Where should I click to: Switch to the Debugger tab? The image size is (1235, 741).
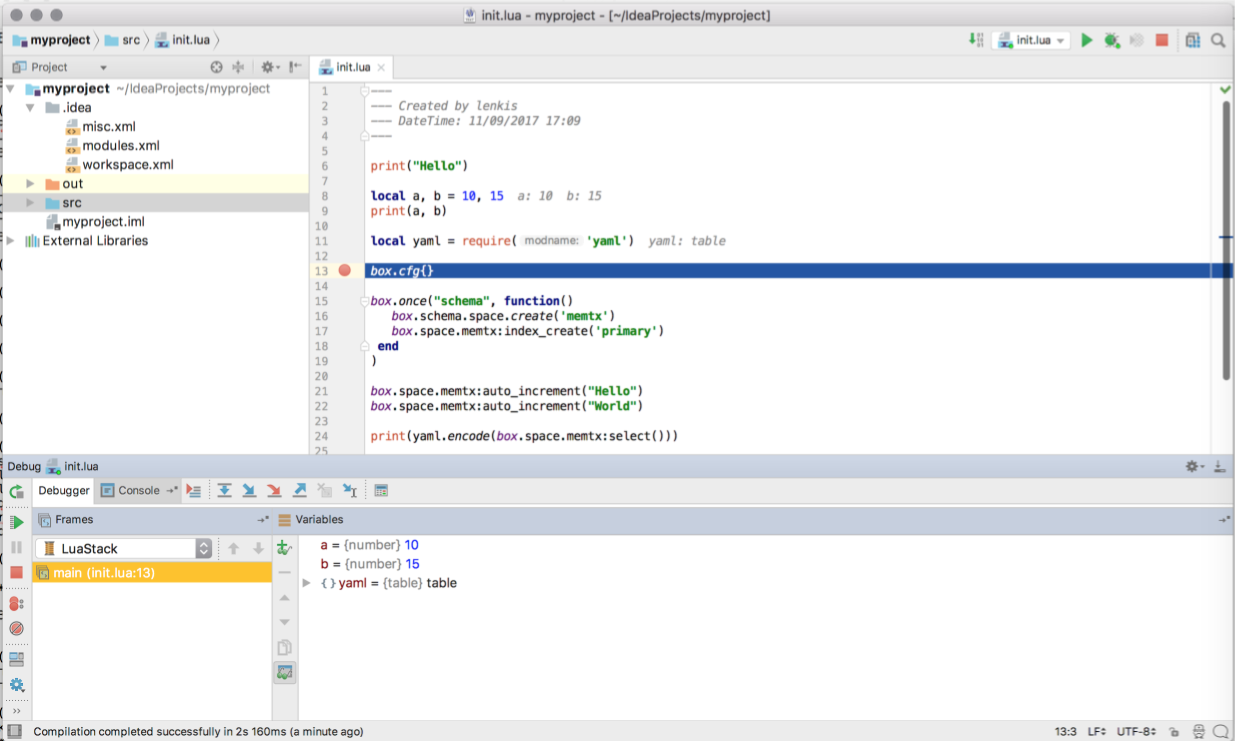(x=64, y=491)
